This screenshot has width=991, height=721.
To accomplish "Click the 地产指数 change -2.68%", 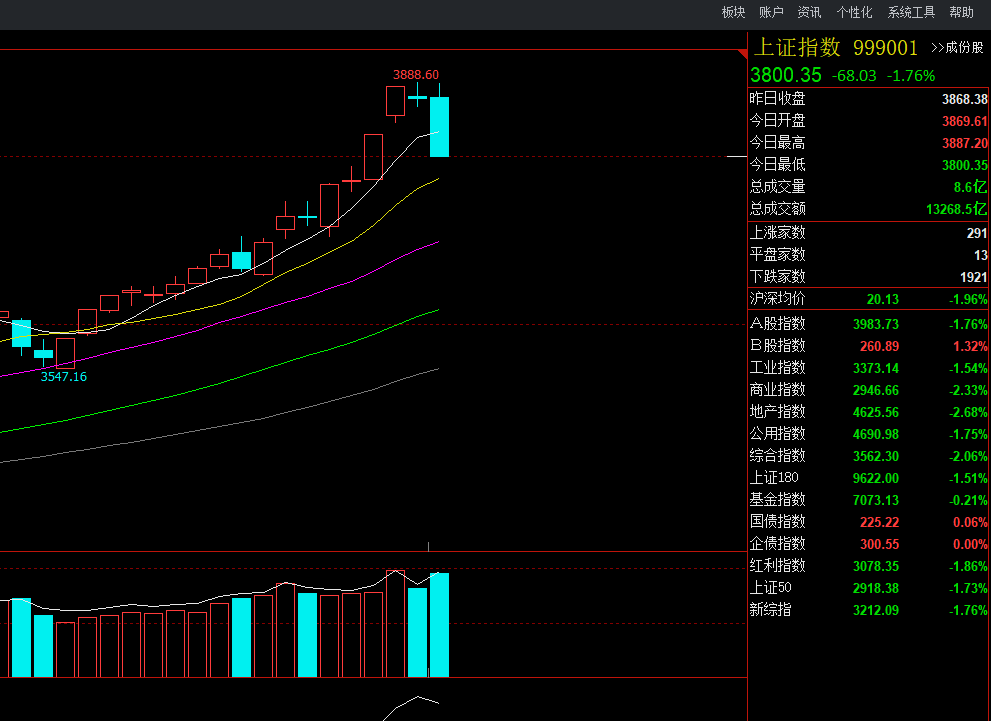I will coord(968,413).
